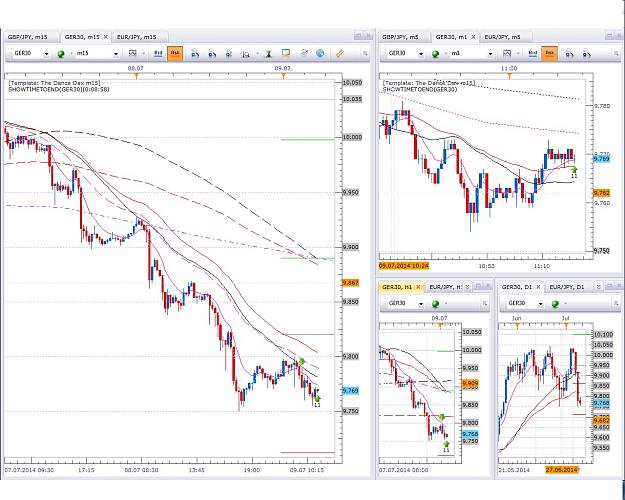Viewport: 625px width, 500px height.
Task: Open m1 timeframe dropdown
Action: coord(490,54)
